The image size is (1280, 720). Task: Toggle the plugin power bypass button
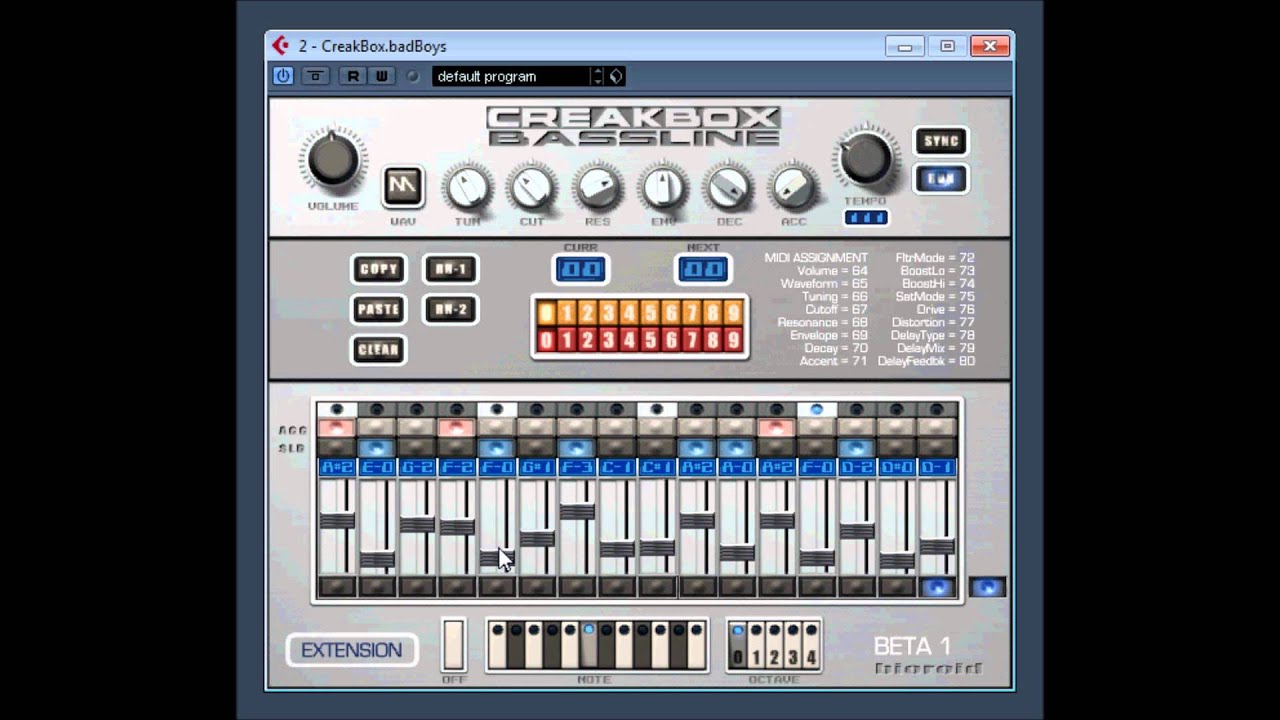point(283,76)
